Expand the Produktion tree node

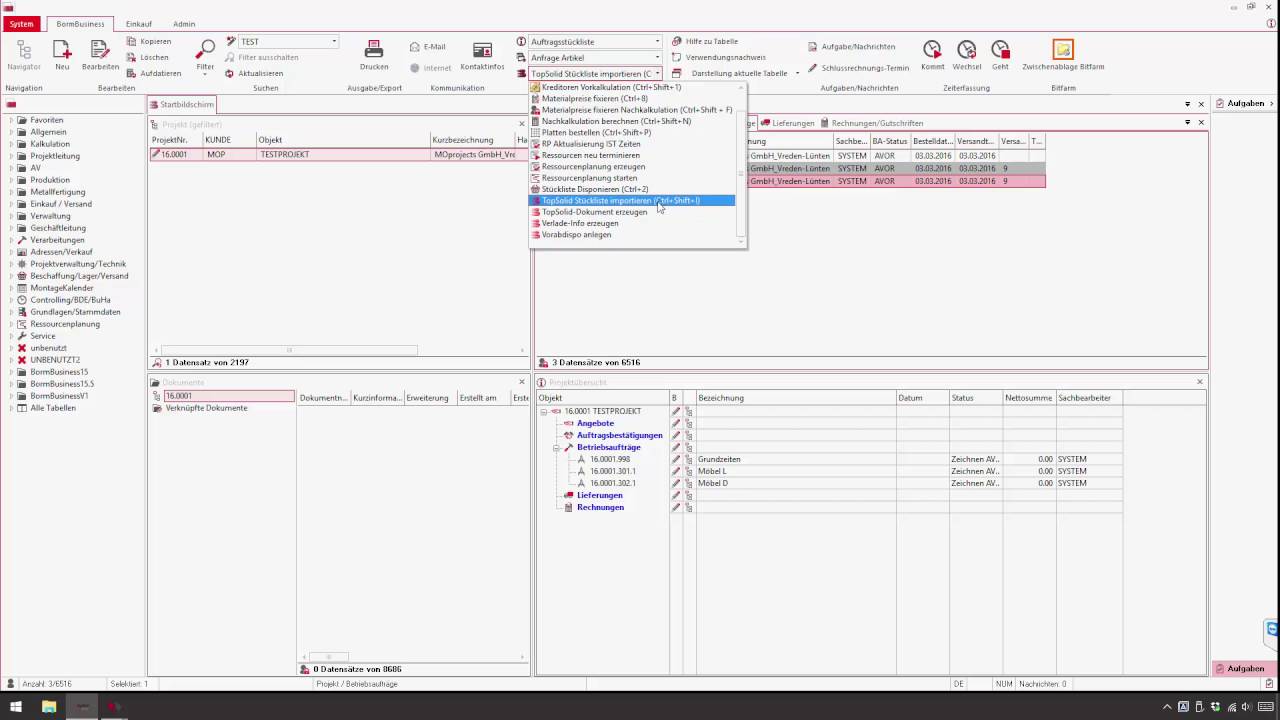coord(12,180)
